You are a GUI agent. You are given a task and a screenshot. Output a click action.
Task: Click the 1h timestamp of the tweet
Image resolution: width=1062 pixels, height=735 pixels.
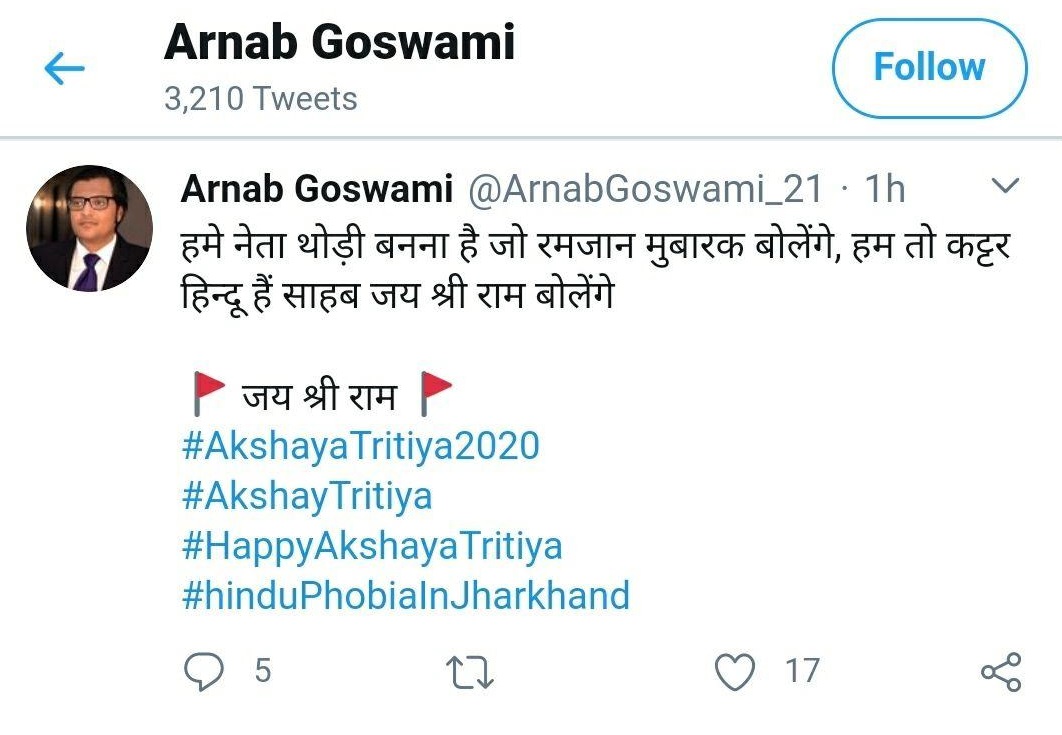pos(885,188)
